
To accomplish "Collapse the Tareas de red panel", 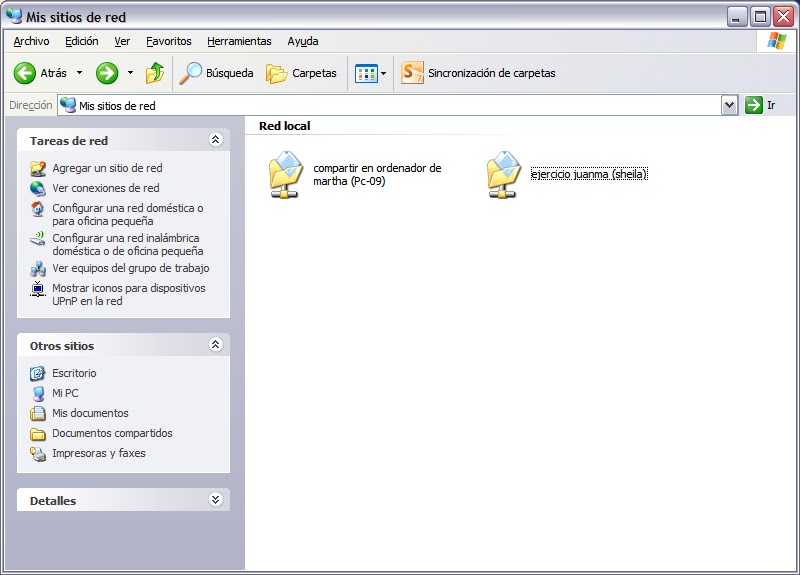I will 215,140.
